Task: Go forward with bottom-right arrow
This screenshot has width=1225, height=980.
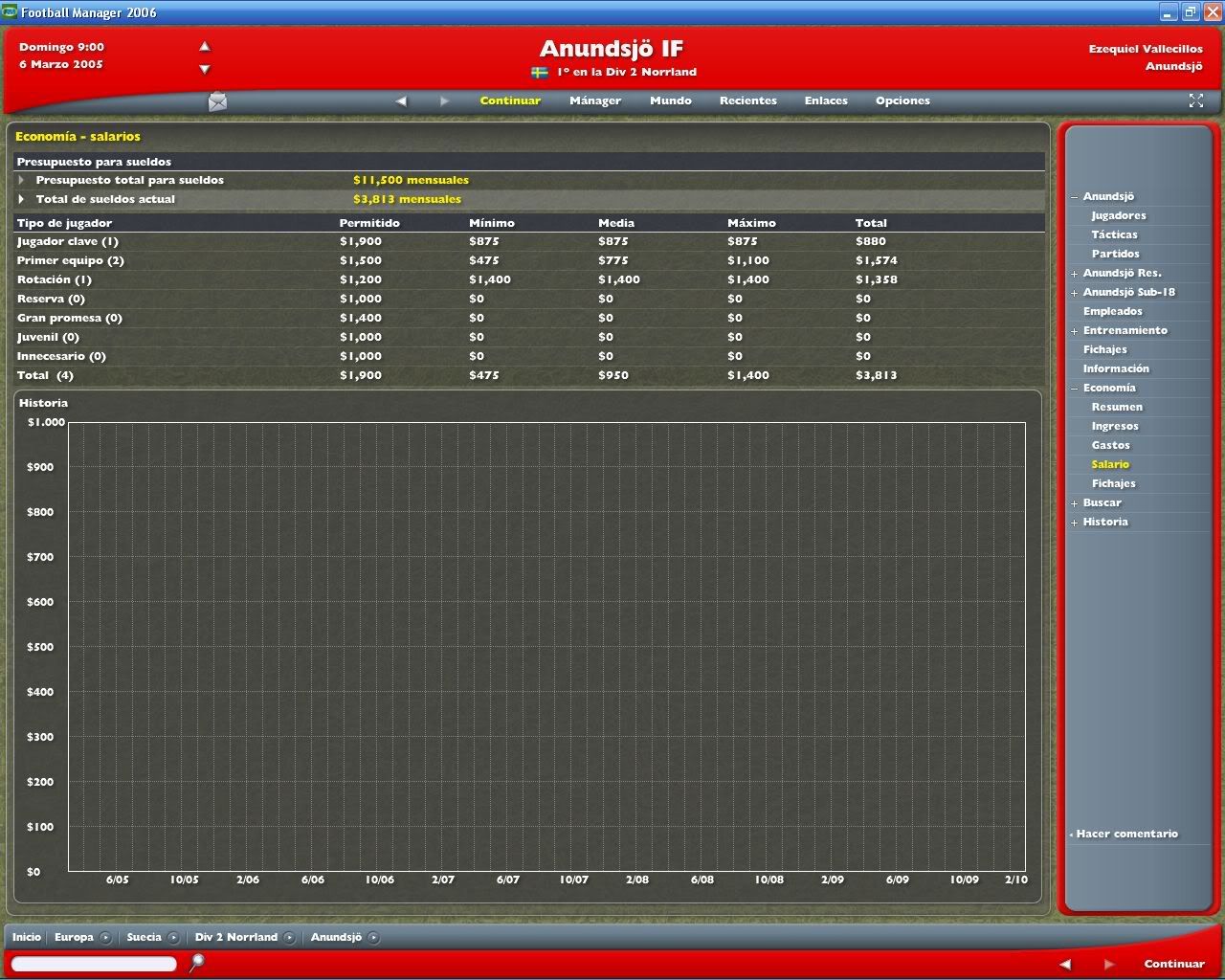Action: 1108,964
